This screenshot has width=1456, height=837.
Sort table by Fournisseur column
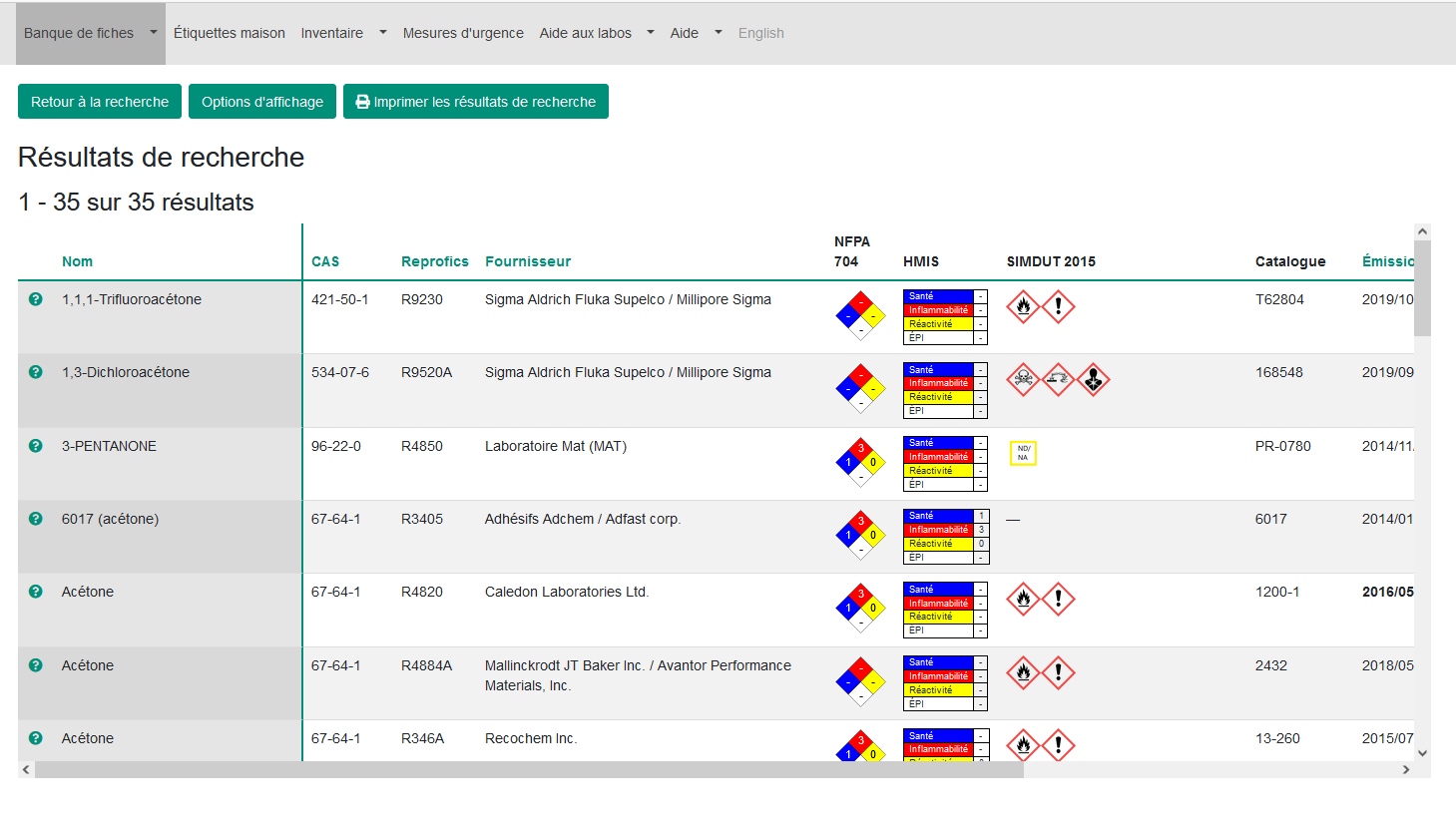click(x=528, y=261)
